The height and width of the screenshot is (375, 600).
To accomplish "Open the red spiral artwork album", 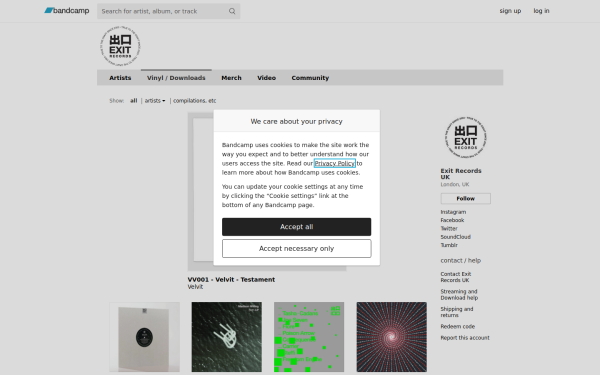I will pyautogui.click(x=392, y=337).
